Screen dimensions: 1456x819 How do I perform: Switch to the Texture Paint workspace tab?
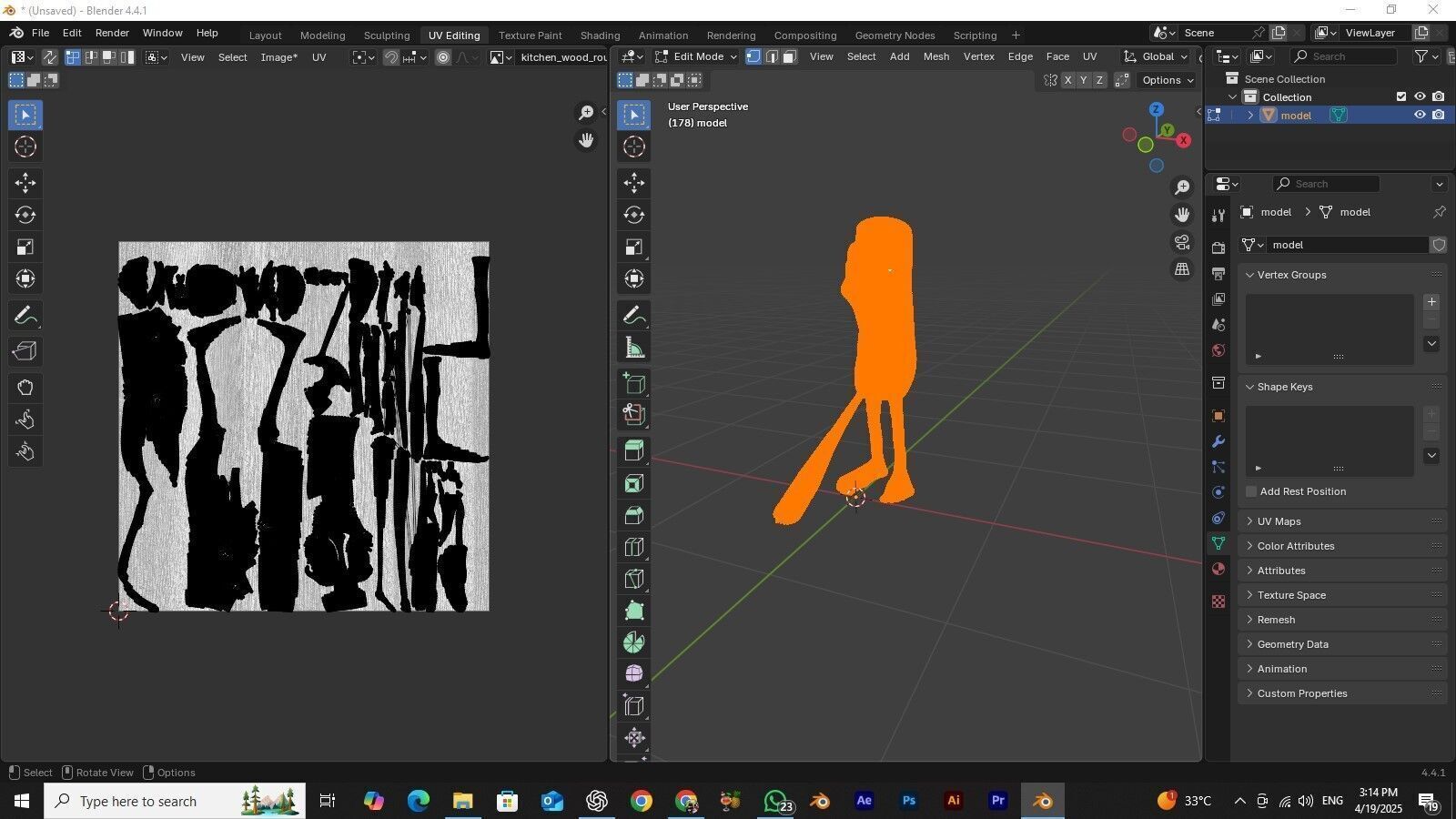(x=530, y=35)
